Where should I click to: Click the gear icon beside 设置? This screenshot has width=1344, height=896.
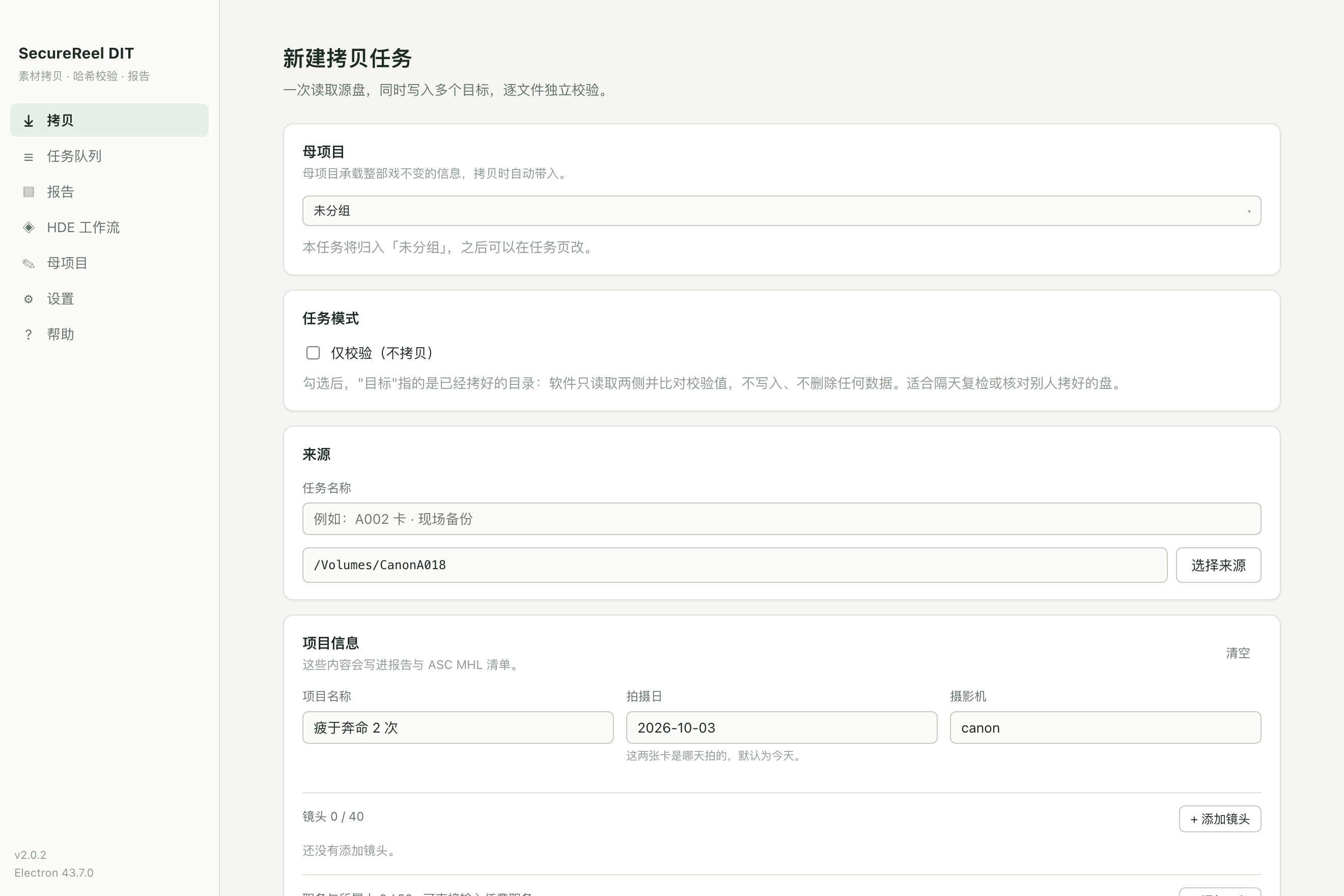[x=29, y=299]
